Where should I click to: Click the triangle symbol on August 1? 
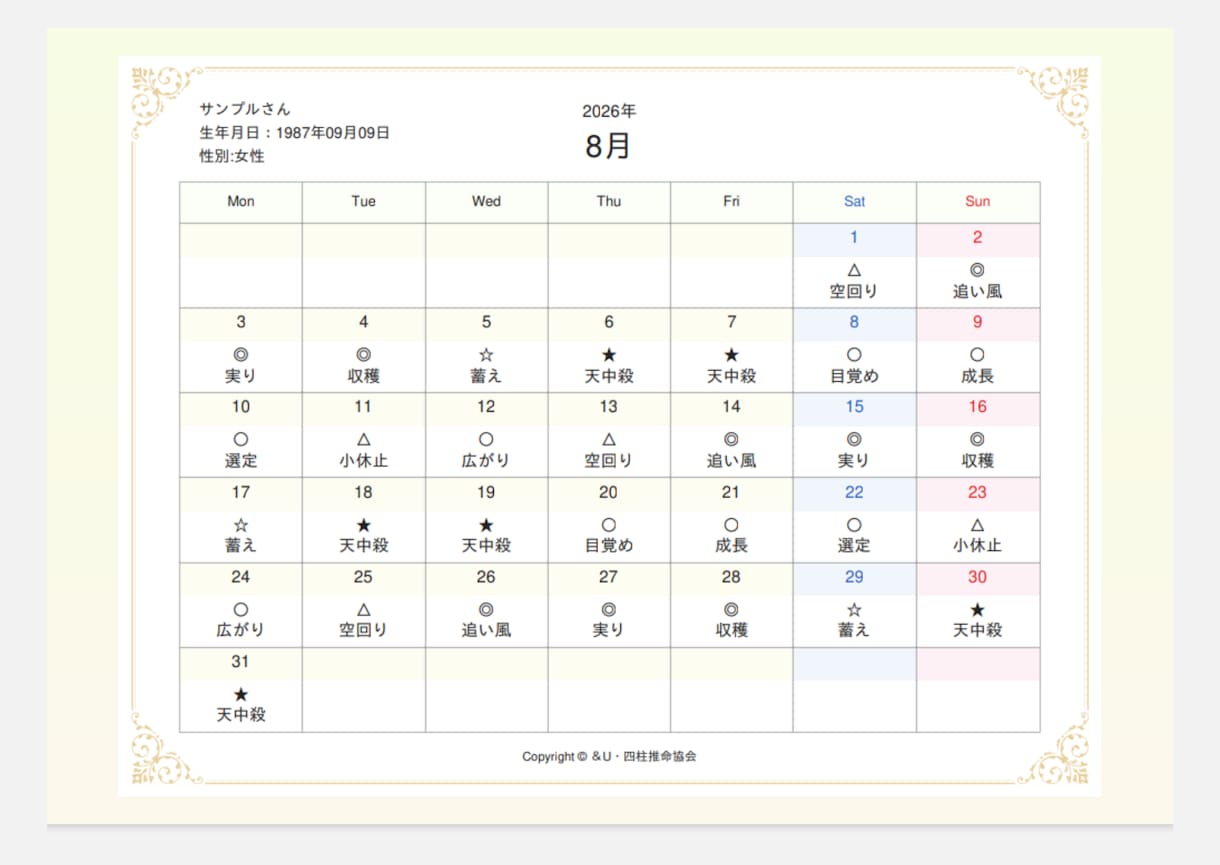(x=854, y=270)
